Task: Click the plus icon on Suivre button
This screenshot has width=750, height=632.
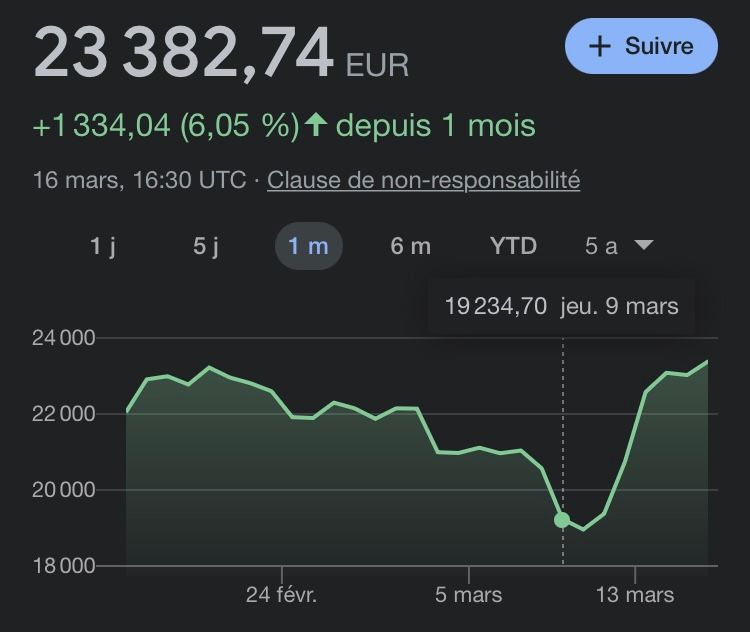Action: pos(600,47)
